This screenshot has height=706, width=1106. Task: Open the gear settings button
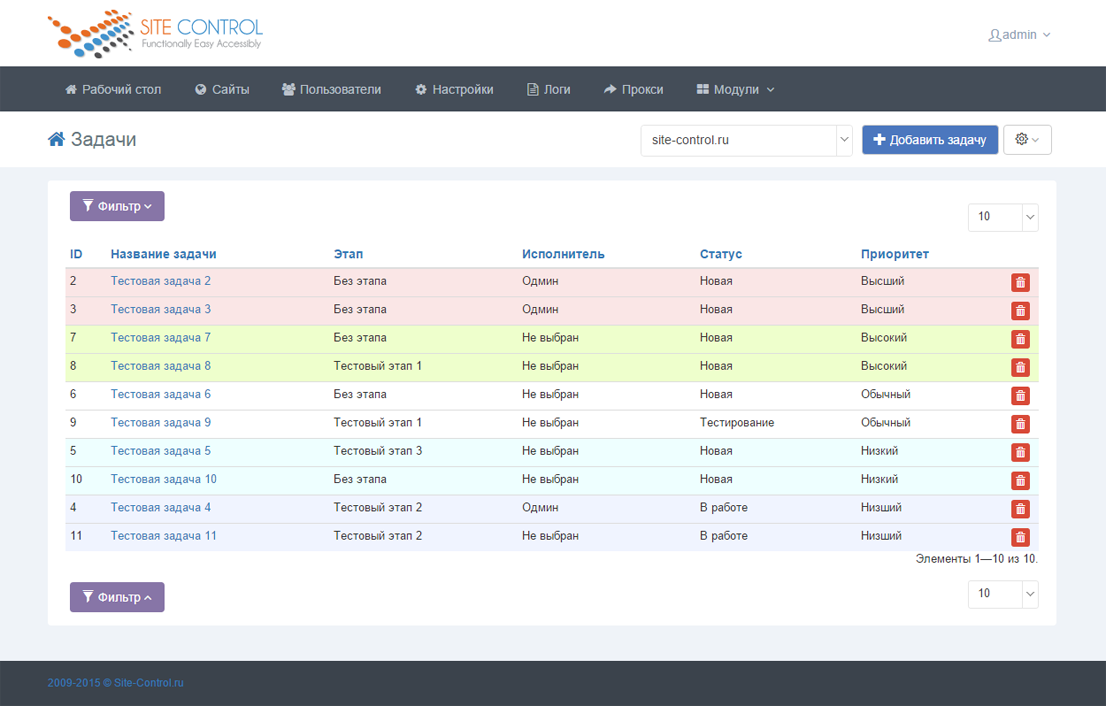point(1027,140)
